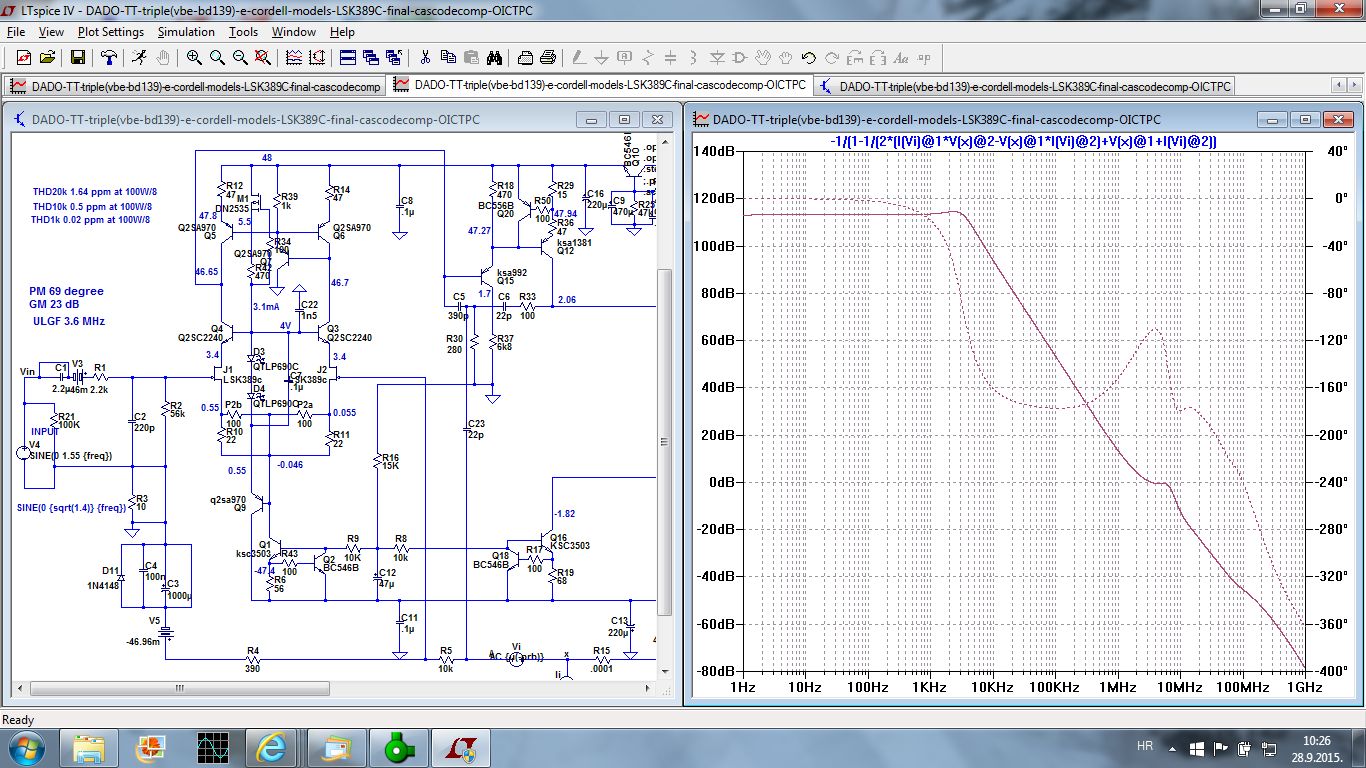Click the Halt hand icon
Image resolution: width=1366 pixels, height=768 pixels.
click(161, 58)
